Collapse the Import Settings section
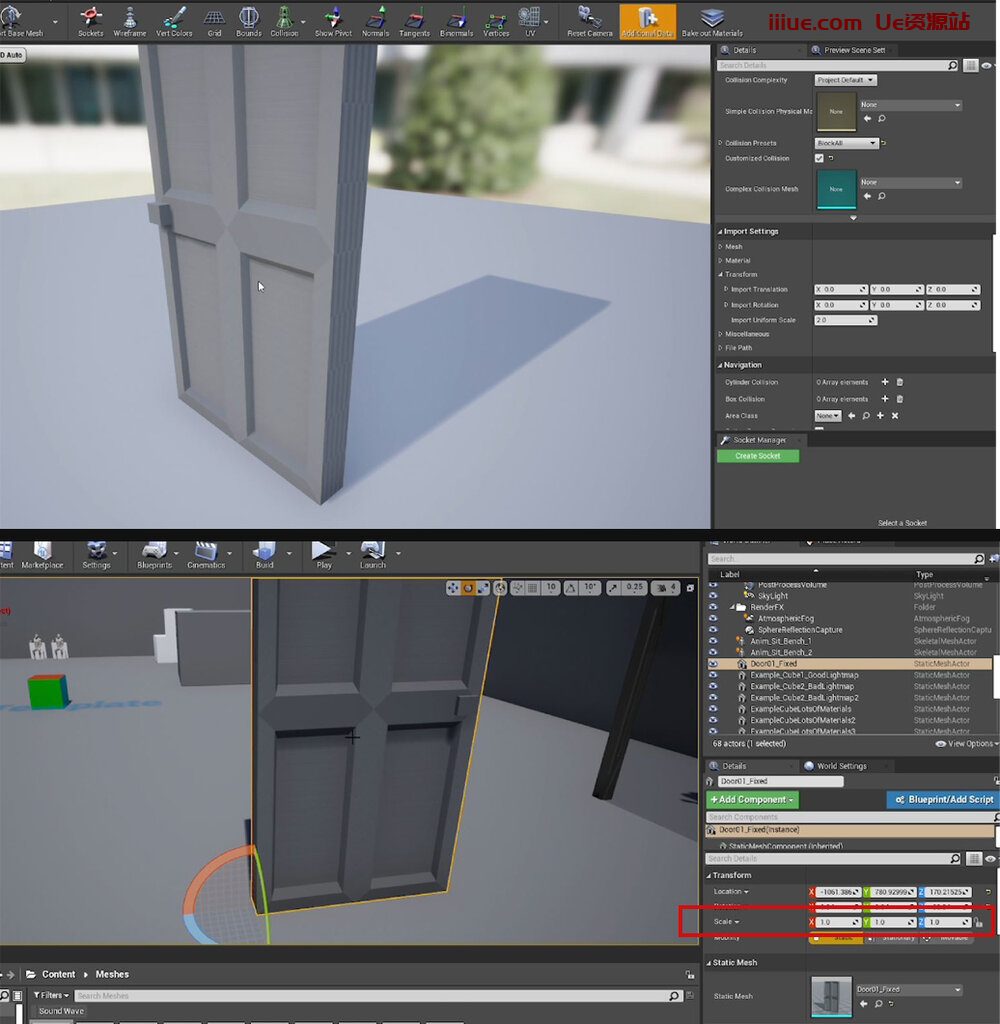 point(719,231)
